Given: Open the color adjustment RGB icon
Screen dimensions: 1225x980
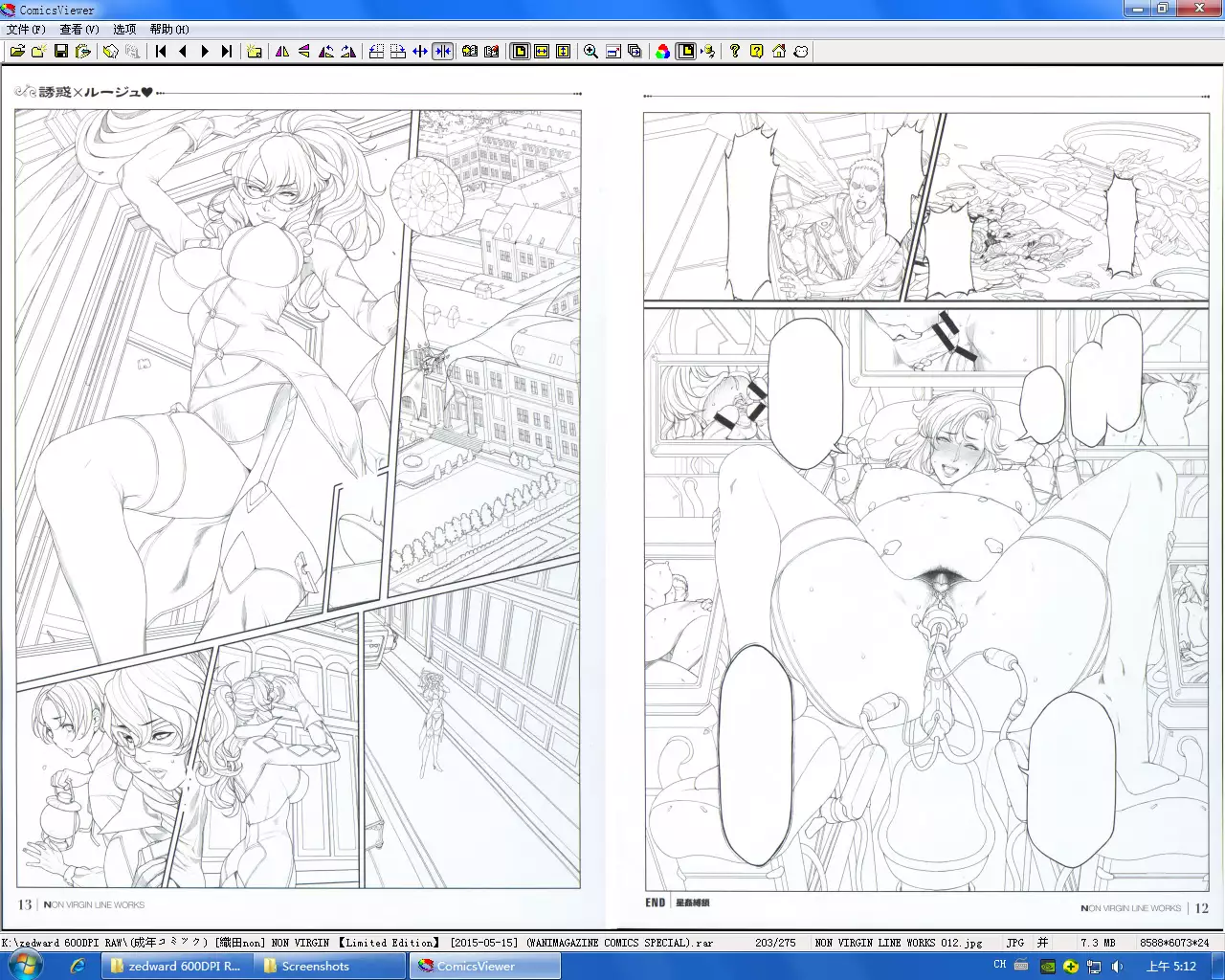Looking at the screenshot, I should pos(662,52).
